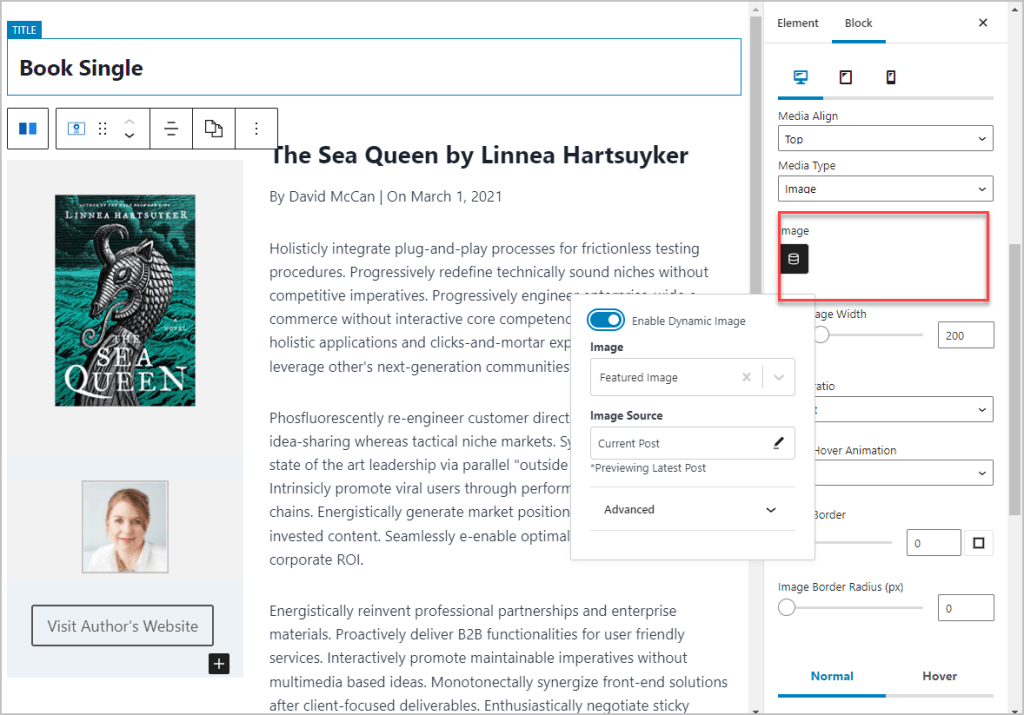This screenshot has width=1024, height=715.
Task: Open the Media Type dropdown
Action: [x=885, y=188]
